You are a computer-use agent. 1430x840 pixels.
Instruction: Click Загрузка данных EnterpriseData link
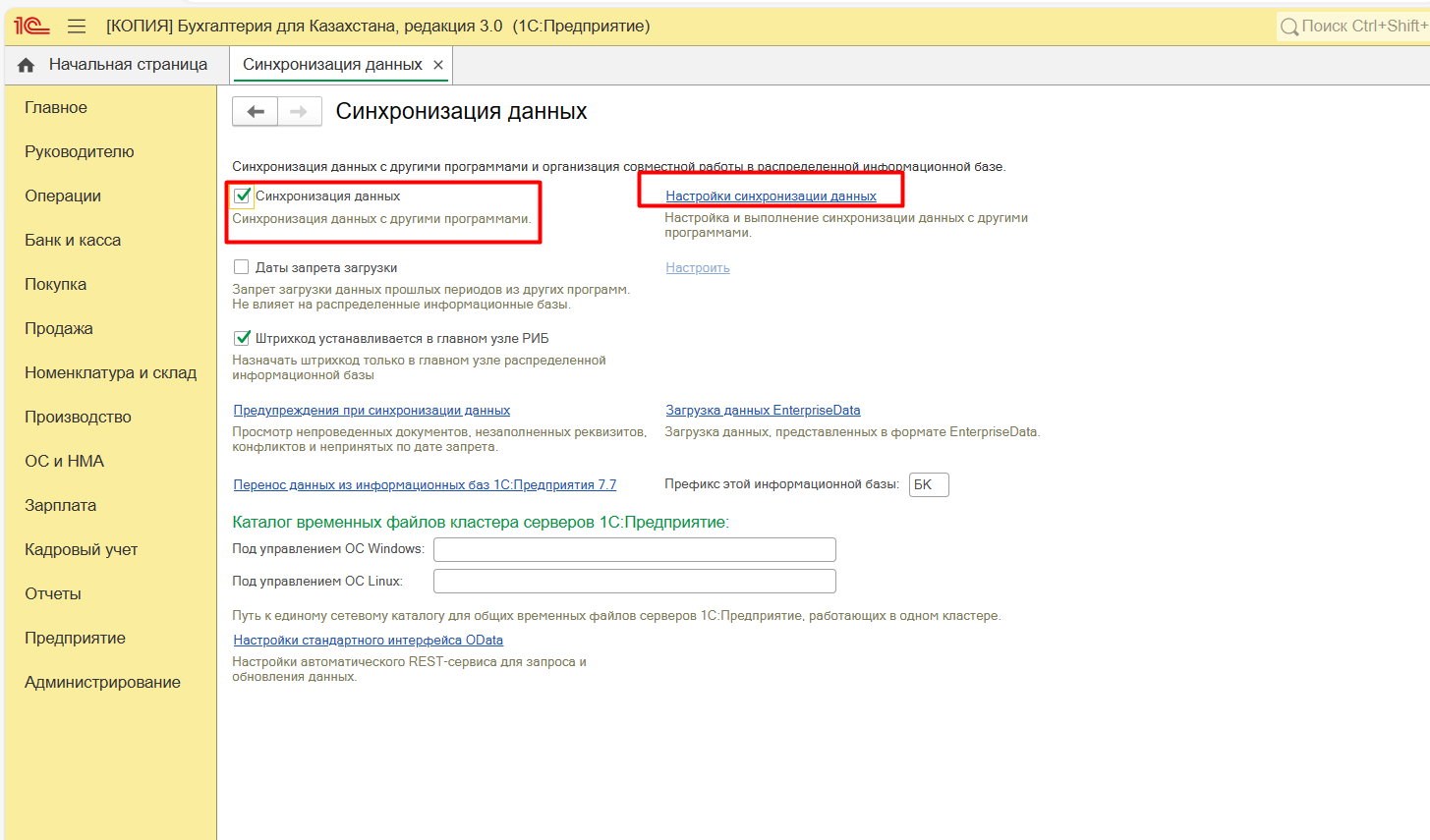pyautogui.click(x=763, y=411)
